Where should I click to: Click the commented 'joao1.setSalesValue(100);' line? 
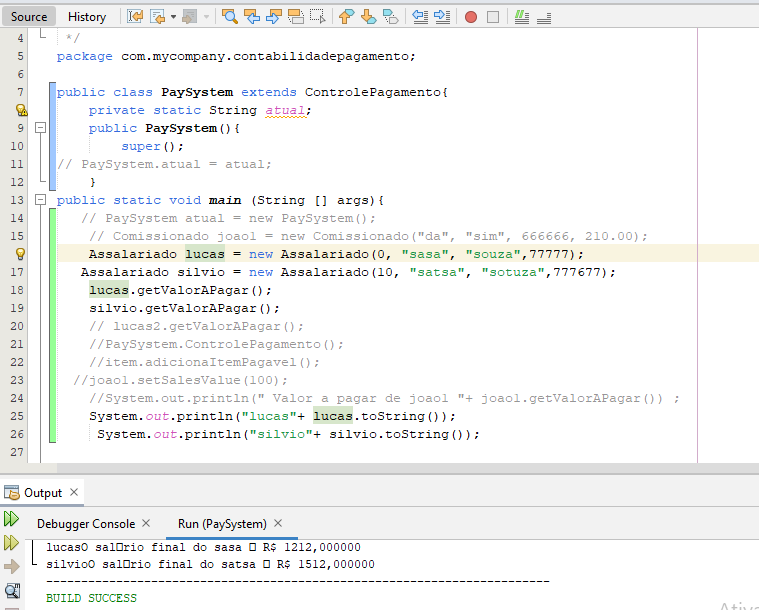click(x=181, y=380)
